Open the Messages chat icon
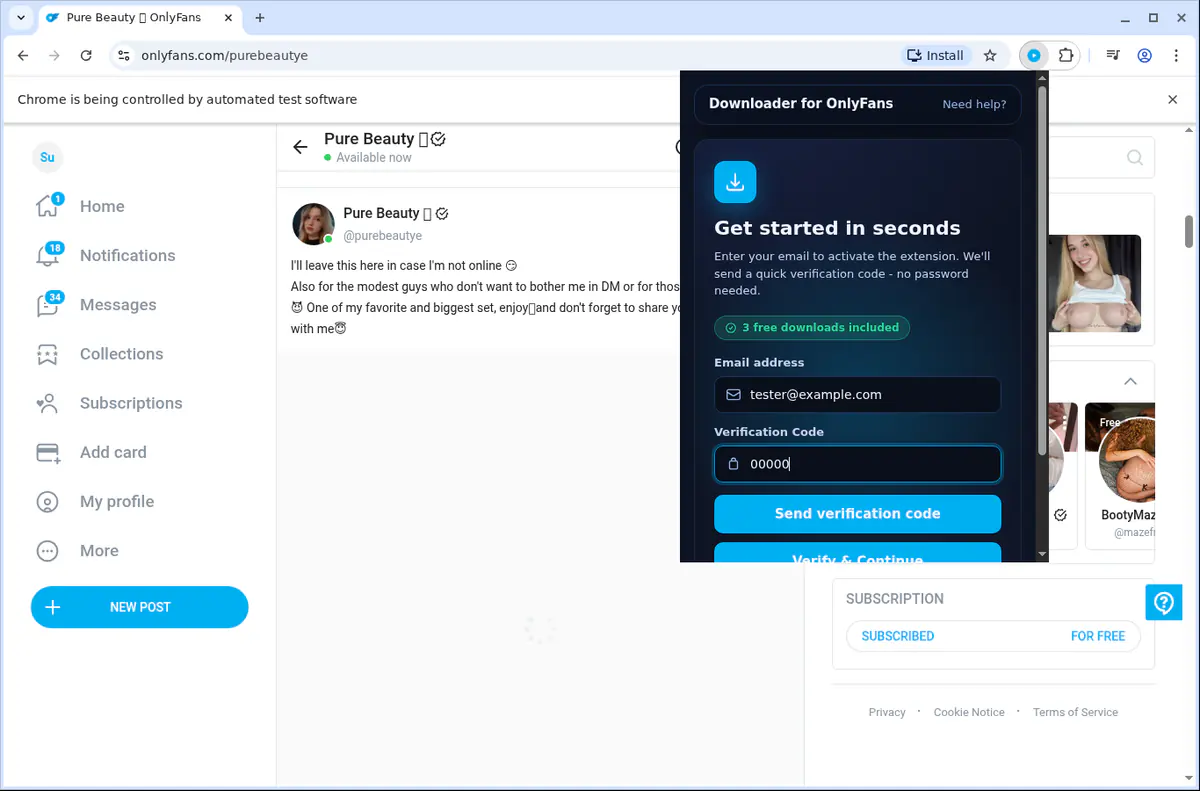The height and width of the screenshot is (791, 1200). click(x=47, y=304)
